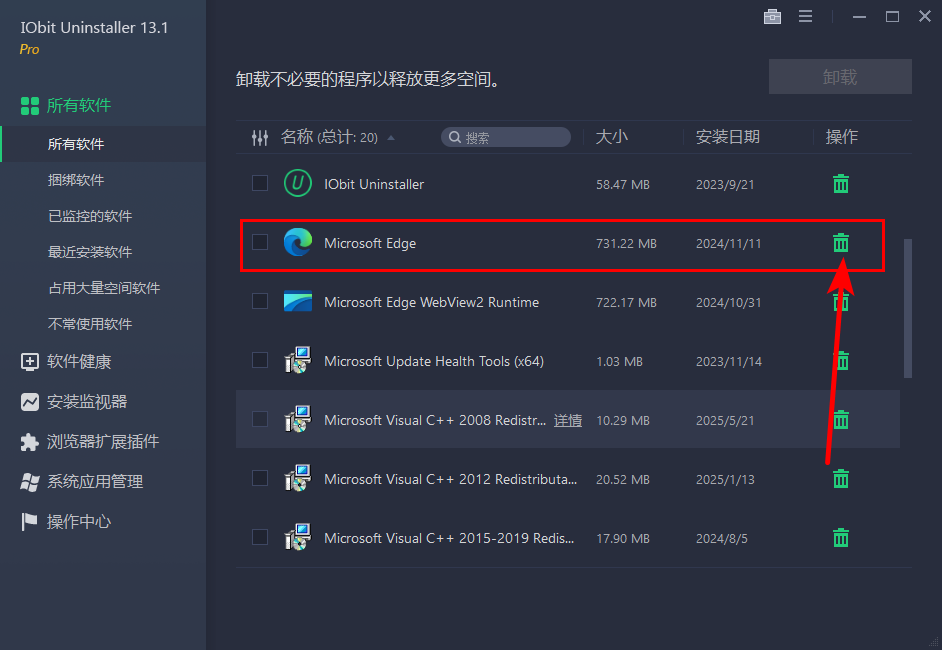This screenshot has width=942, height=650.
Task: Click the Visual C++ 2012 installer icon
Action: 297,478
